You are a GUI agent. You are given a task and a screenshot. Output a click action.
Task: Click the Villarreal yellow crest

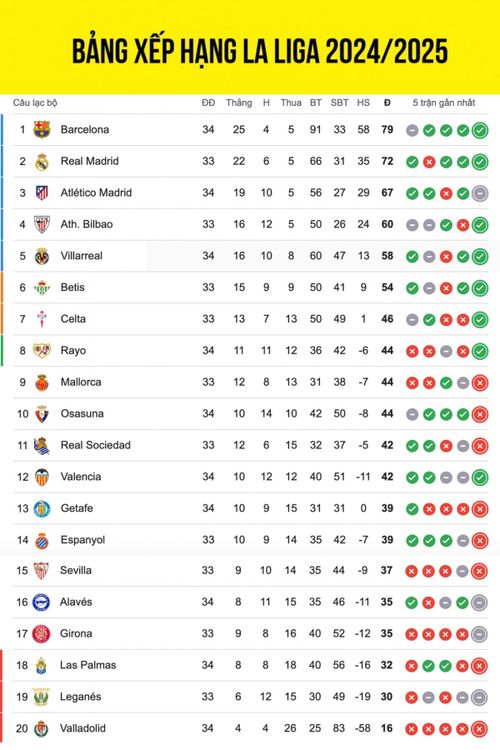pos(42,256)
